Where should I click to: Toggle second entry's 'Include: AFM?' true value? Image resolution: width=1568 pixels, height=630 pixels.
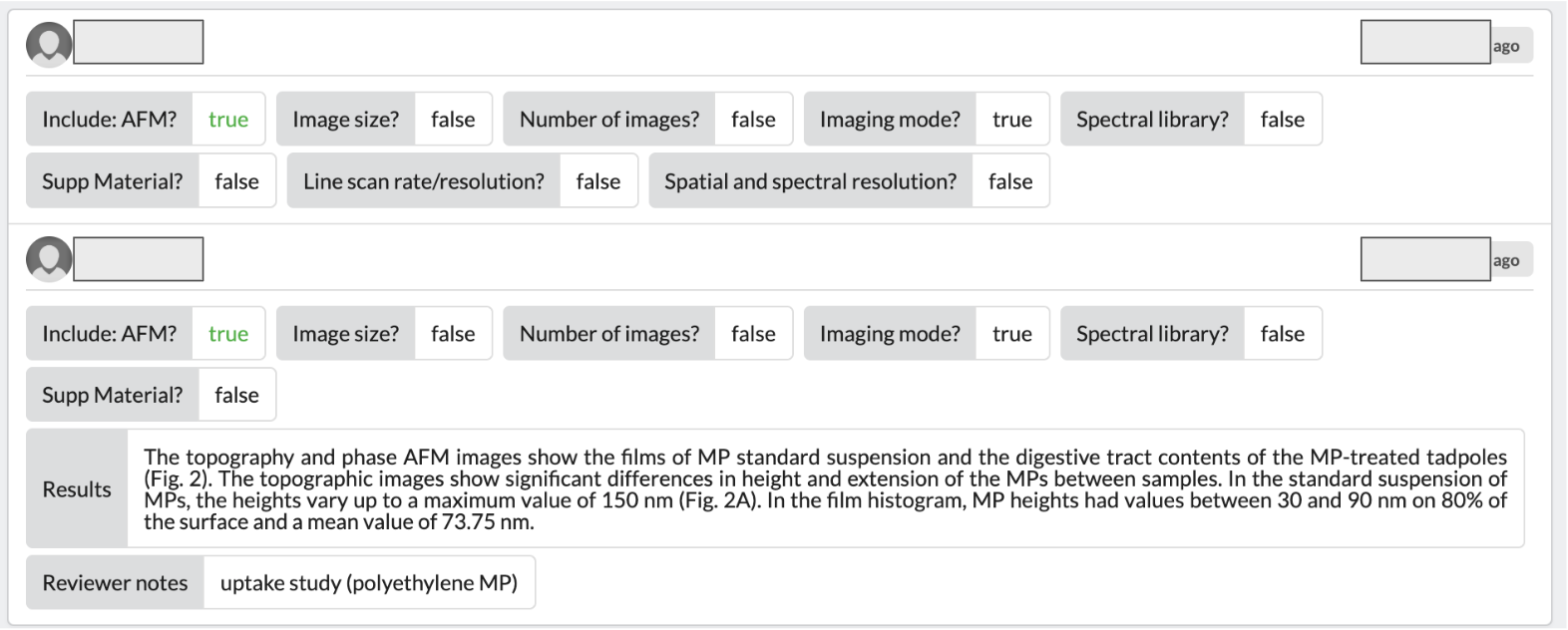pos(228,334)
